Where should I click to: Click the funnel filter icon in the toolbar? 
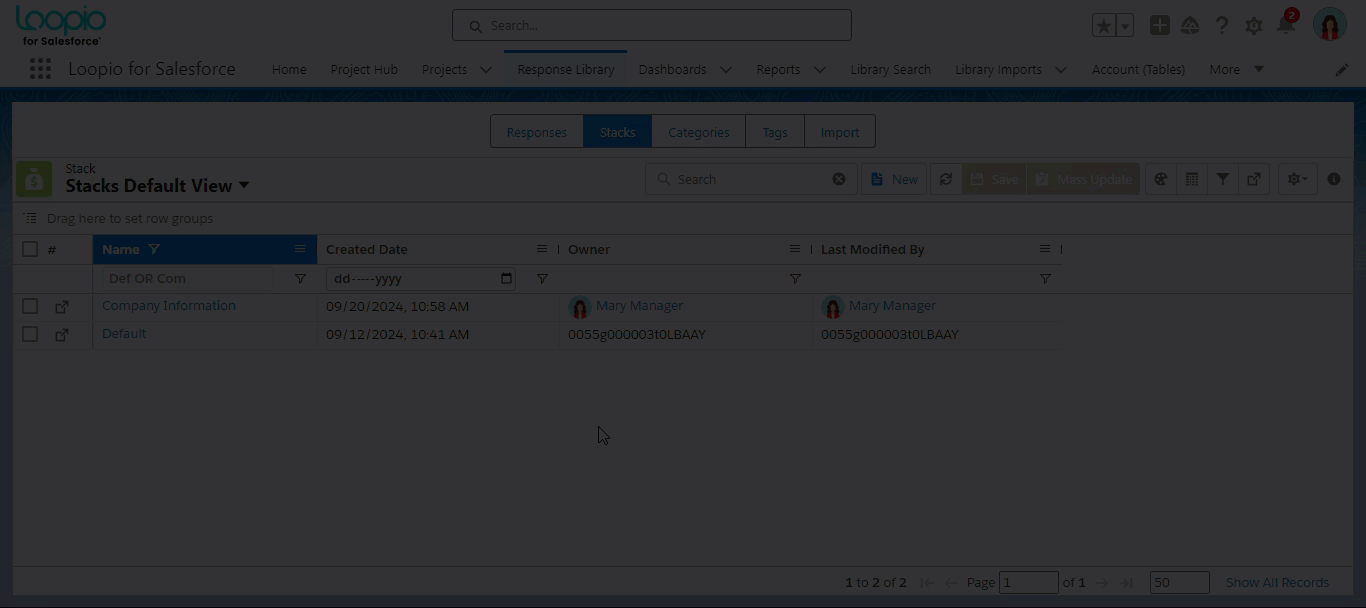(x=1223, y=179)
